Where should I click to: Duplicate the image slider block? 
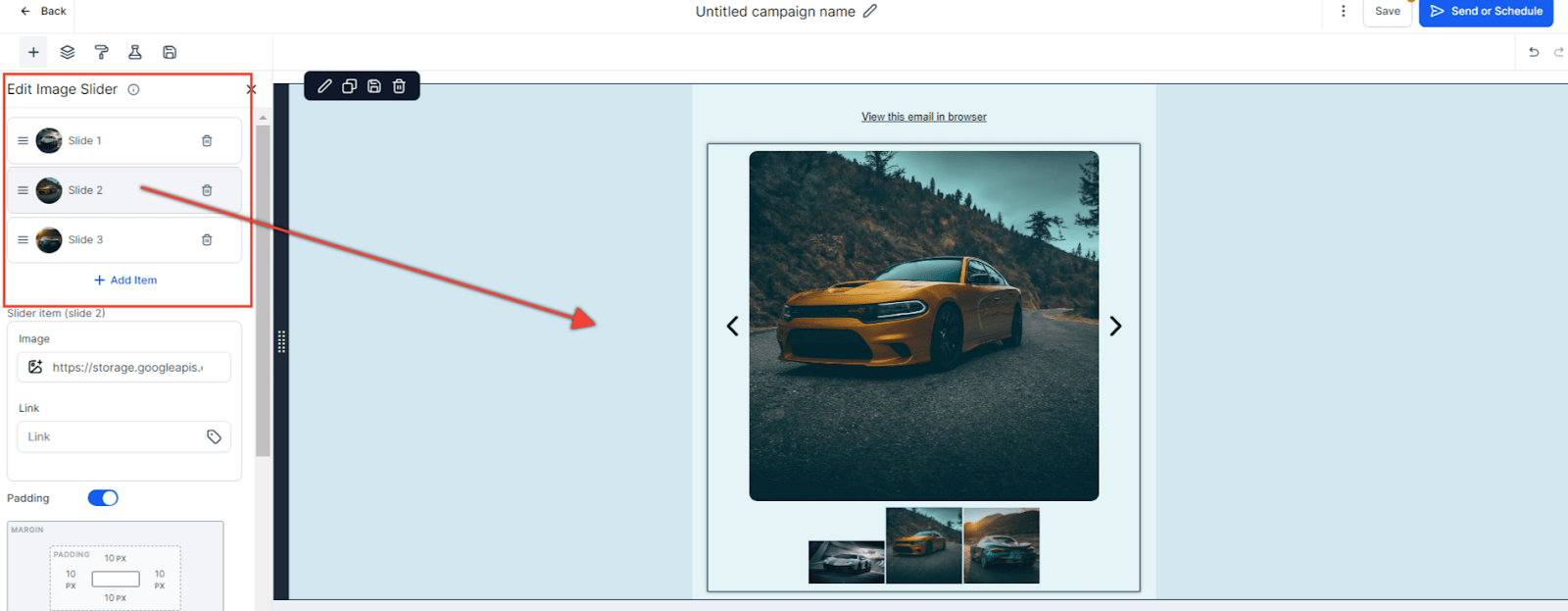pos(349,86)
